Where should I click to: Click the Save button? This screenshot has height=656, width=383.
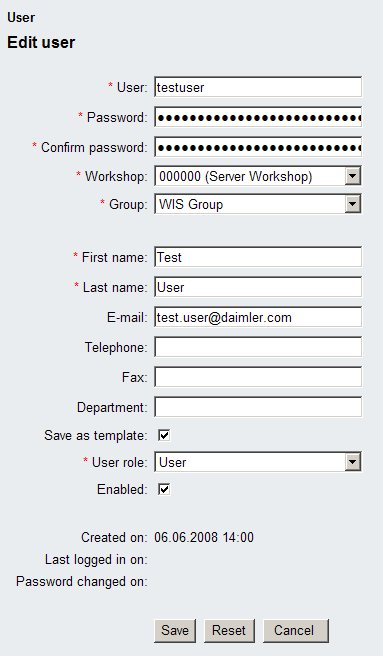[x=175, y=630]
